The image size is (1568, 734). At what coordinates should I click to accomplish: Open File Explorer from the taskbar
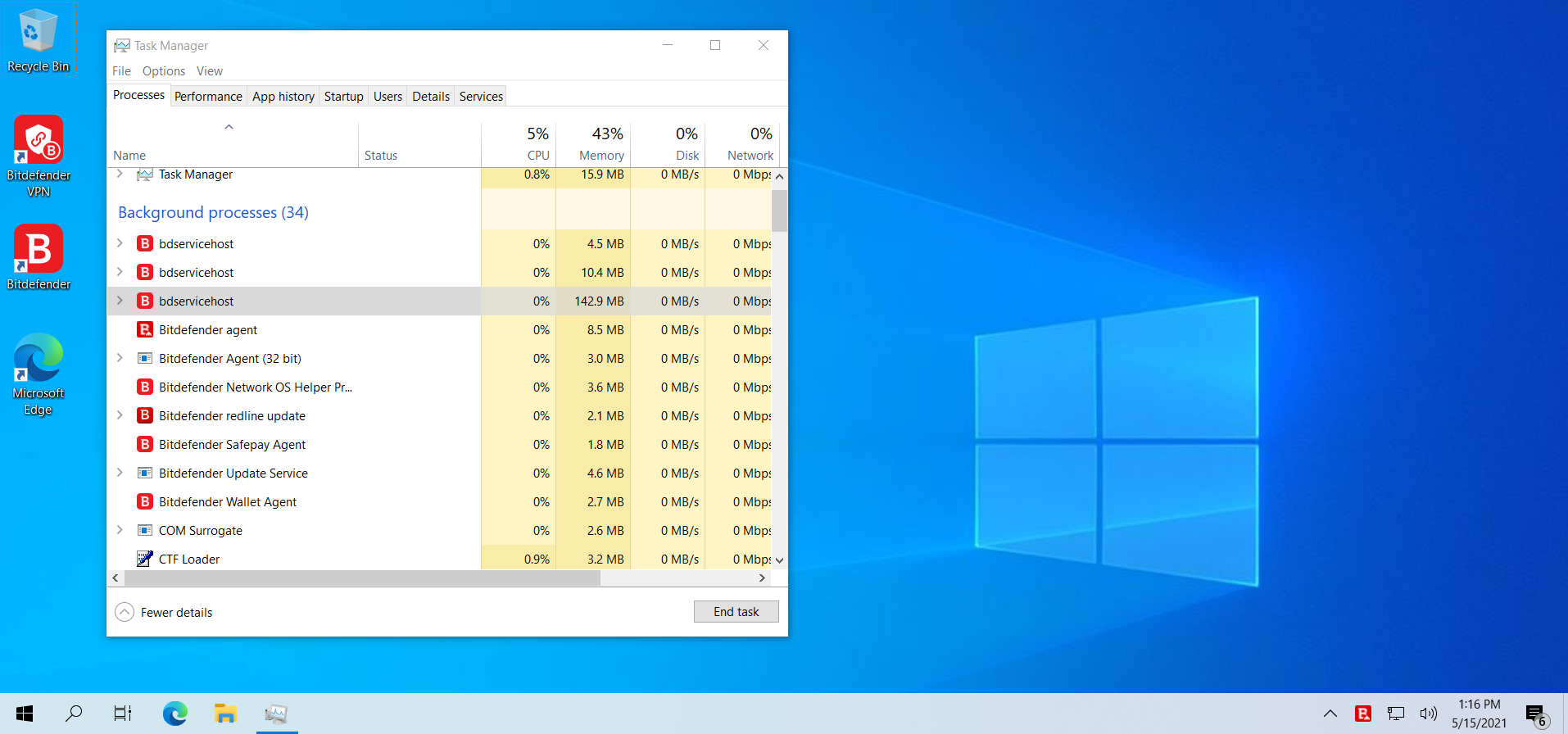click(225, 714)
